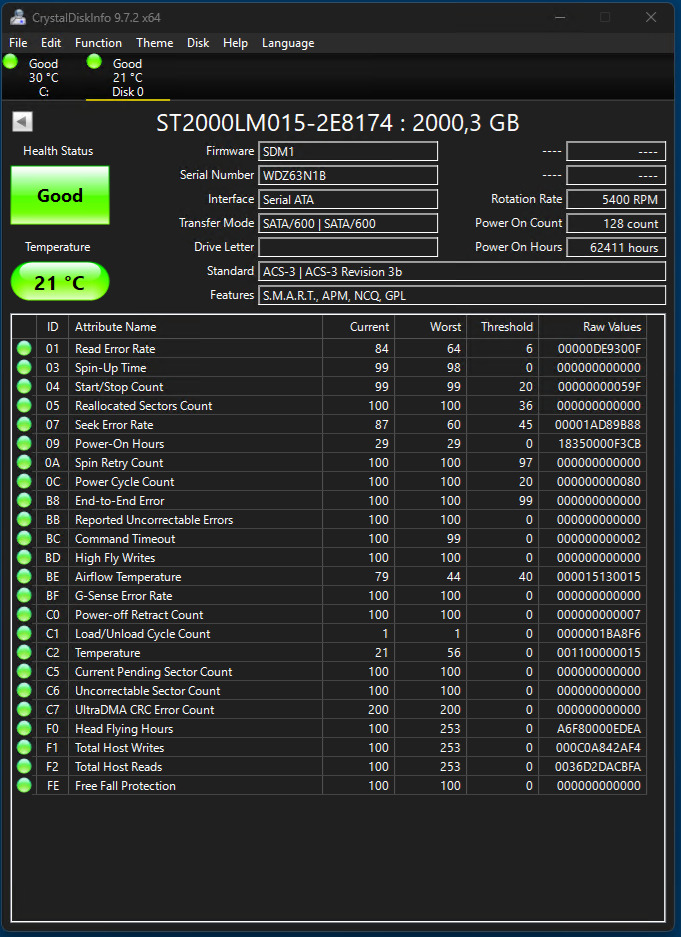Click the status orb of Reallocated Sectors Count row
Screen dimensions: 681x937
tap(24, 406)
